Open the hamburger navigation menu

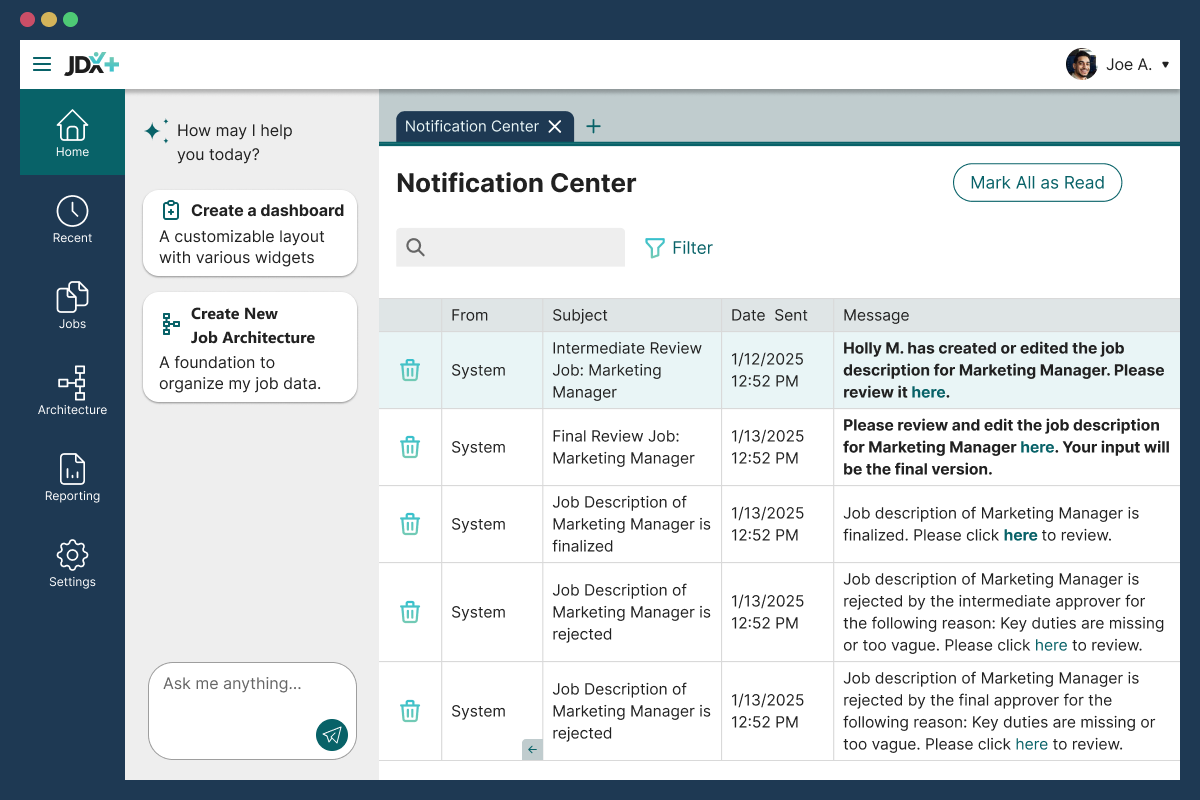[x=42, y=63]
